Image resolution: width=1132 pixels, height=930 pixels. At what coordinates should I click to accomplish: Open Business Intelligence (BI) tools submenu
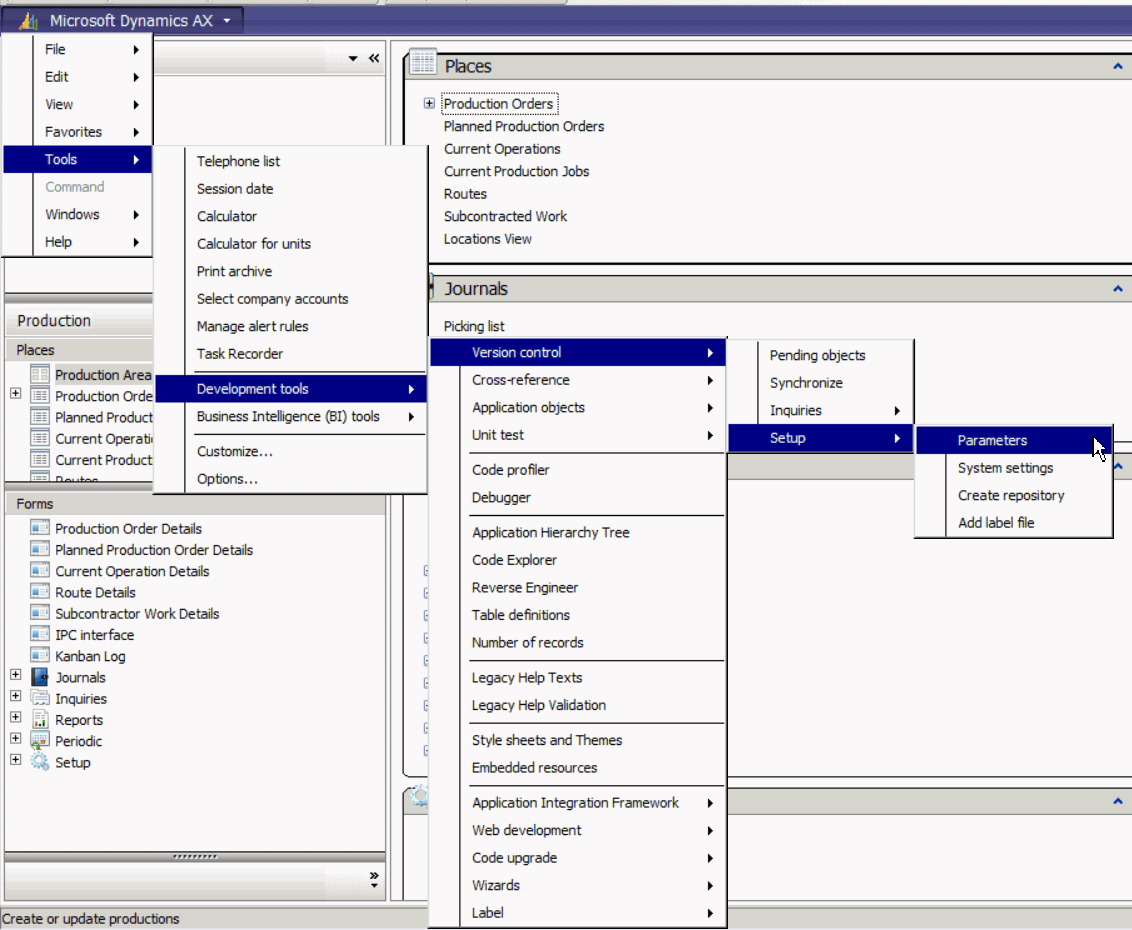coord(291,416)
